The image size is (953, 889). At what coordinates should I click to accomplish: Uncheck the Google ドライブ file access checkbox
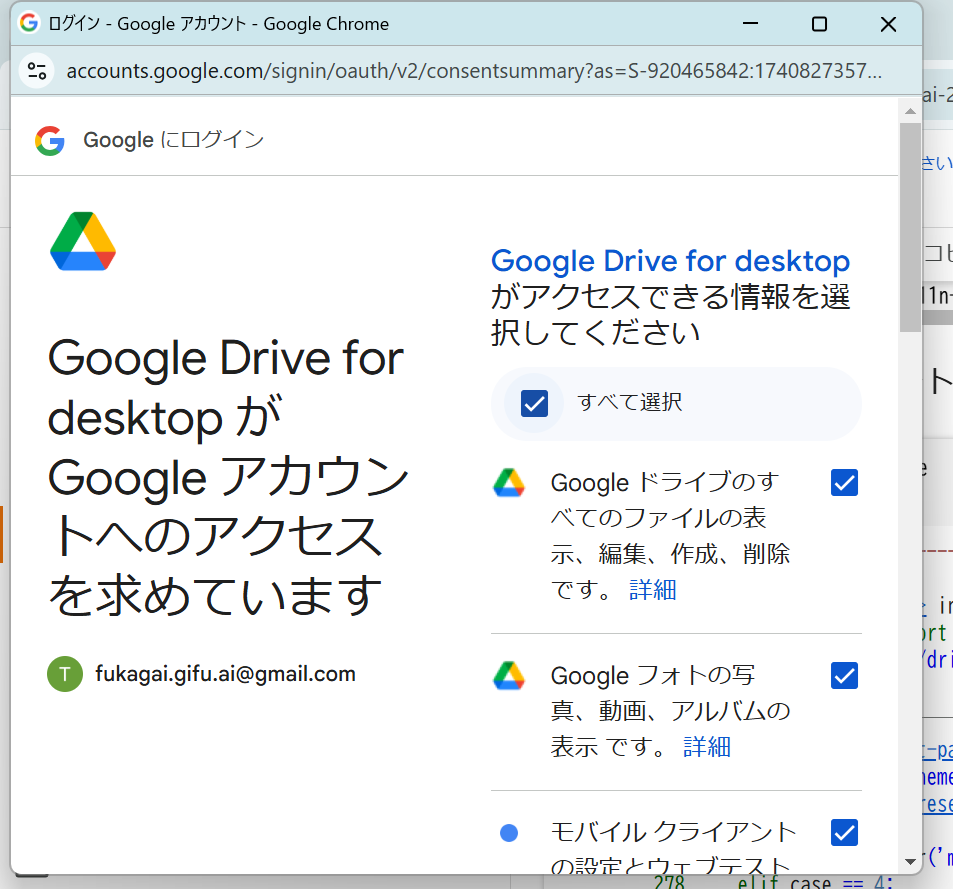click(844, 482)
